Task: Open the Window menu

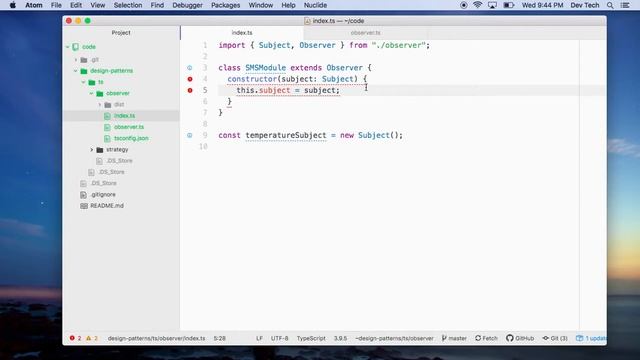Action: [x=260, y=5]
